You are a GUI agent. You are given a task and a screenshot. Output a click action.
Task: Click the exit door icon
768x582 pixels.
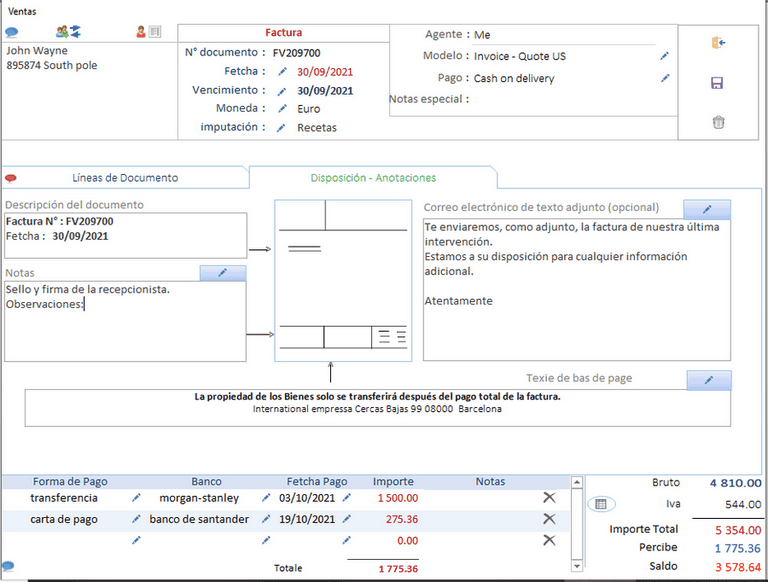pos(718,43)
